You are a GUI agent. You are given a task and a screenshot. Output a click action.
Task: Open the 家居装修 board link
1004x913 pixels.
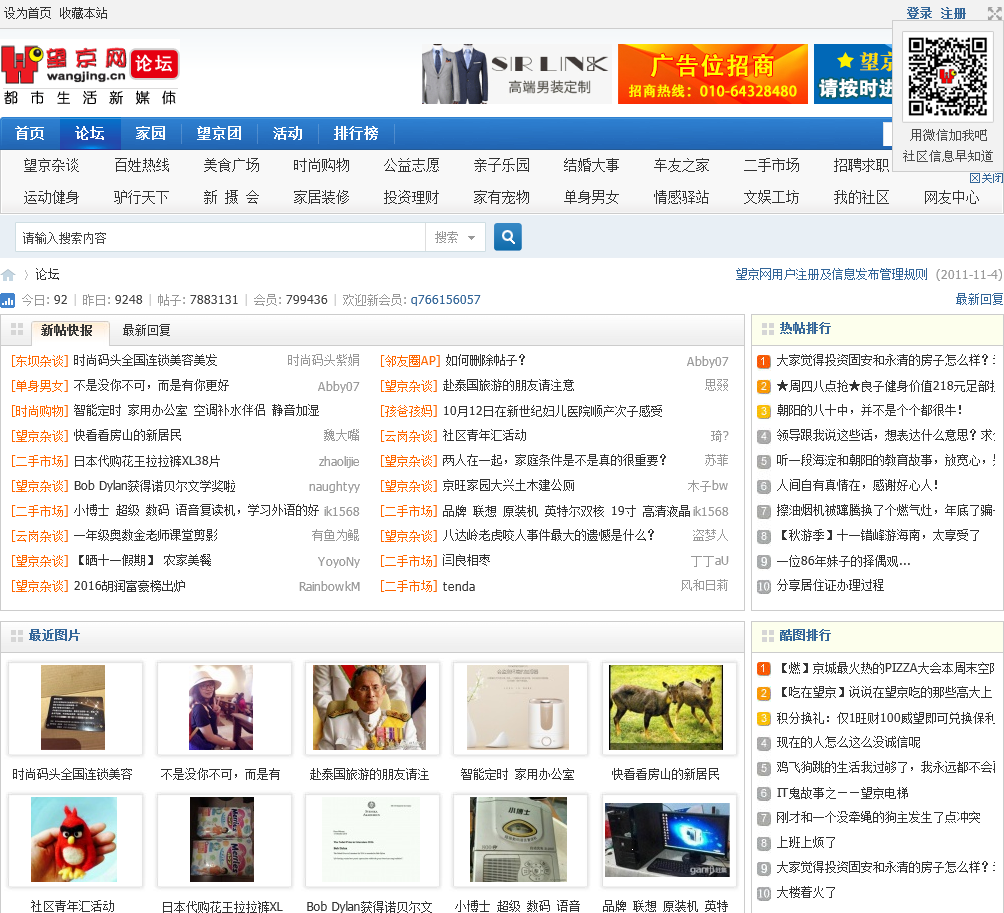pyautogui.click(x=321, y=197)
